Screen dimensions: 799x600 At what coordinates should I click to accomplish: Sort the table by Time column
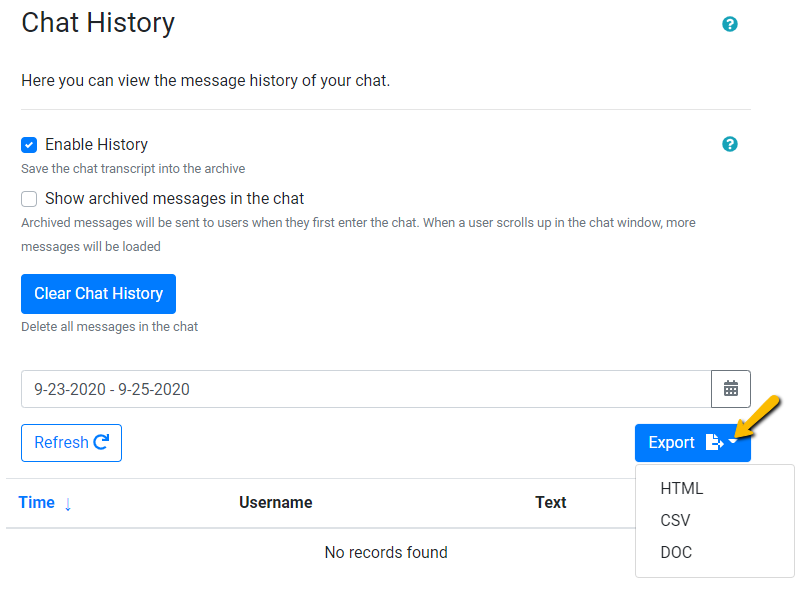click(37, 503)
